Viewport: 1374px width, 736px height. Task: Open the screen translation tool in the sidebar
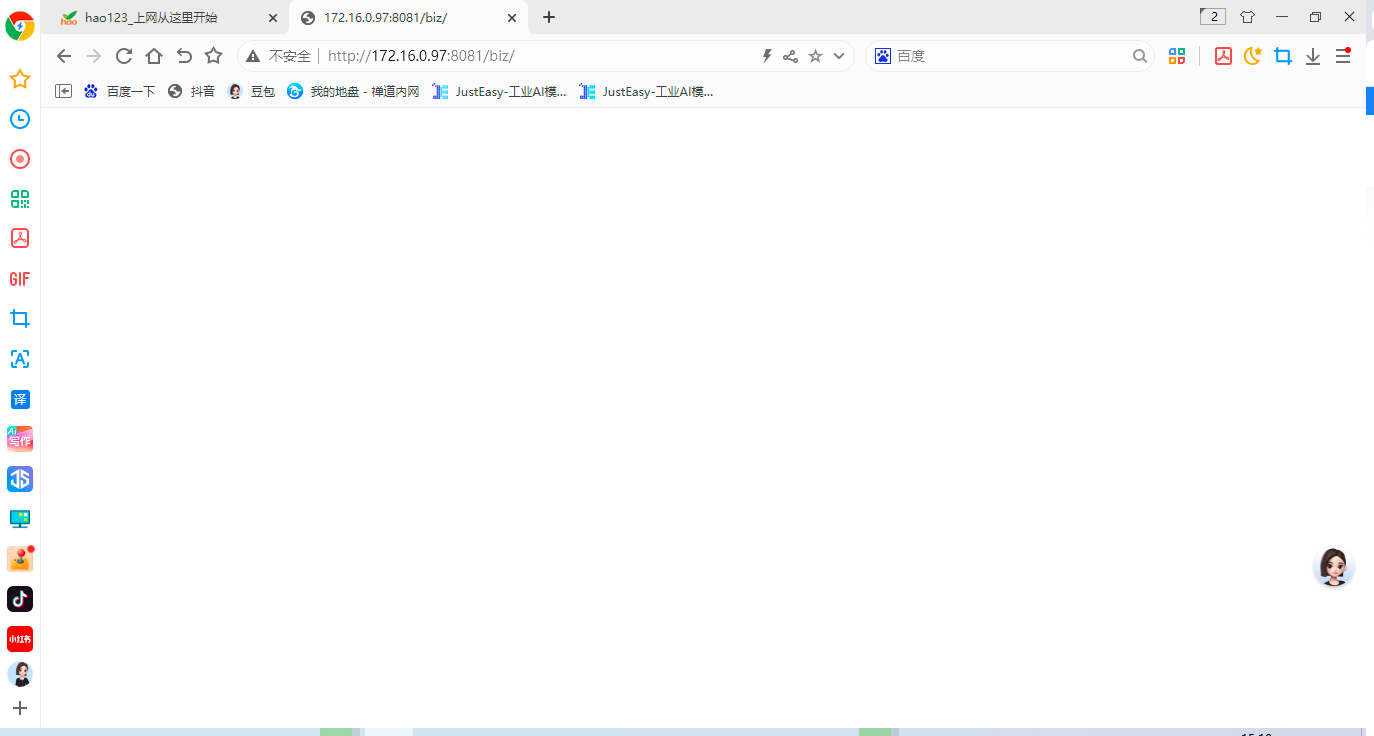click(20, 399)
